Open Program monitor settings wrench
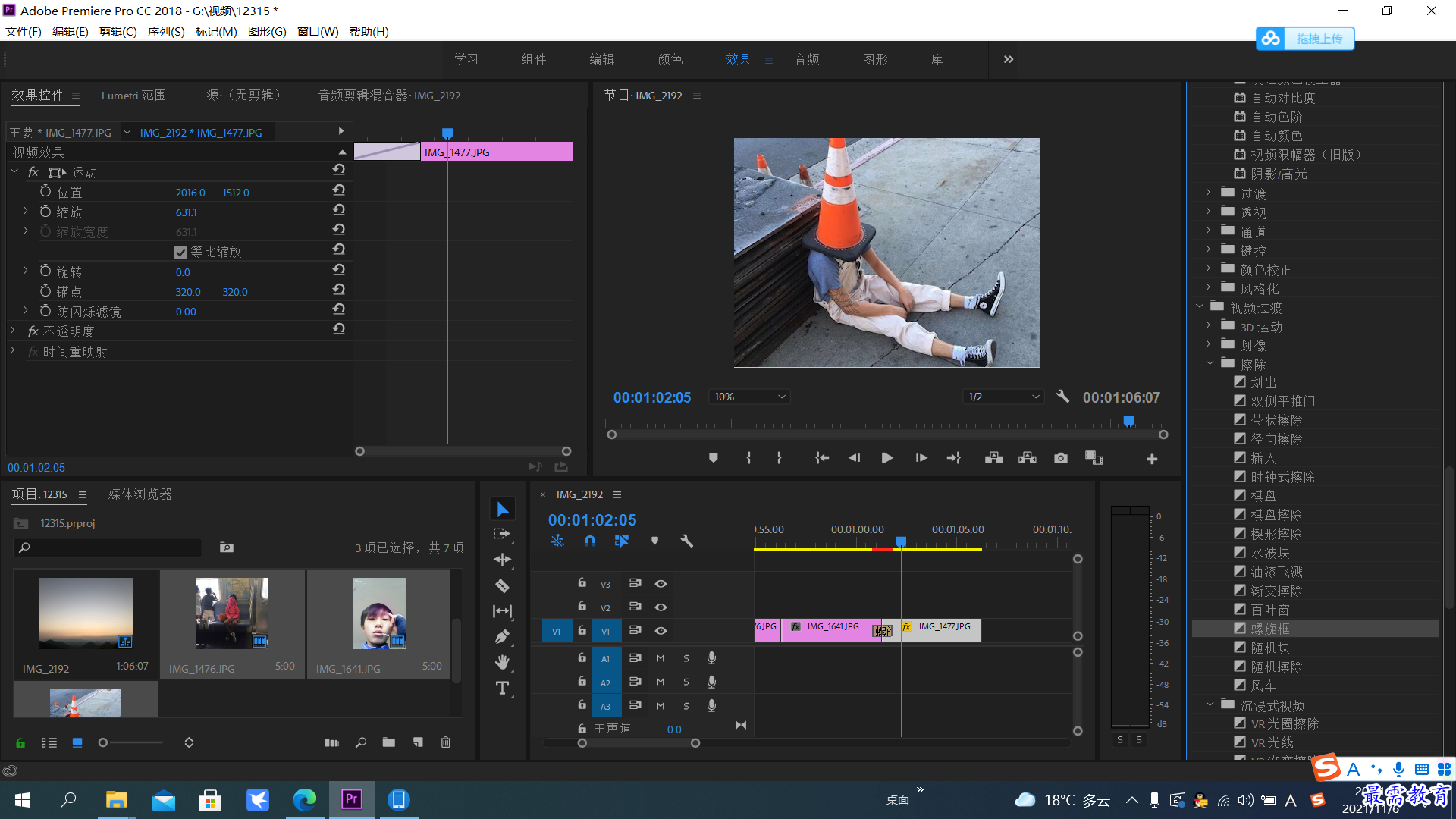1456x819 pixels. coord(1063,397)
